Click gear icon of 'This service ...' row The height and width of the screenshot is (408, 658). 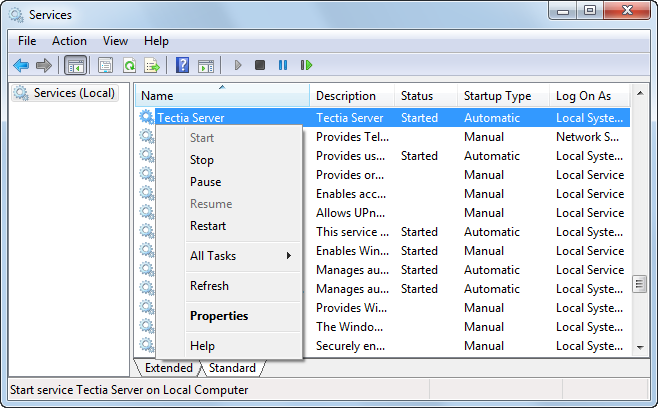(x=146, y=231)
